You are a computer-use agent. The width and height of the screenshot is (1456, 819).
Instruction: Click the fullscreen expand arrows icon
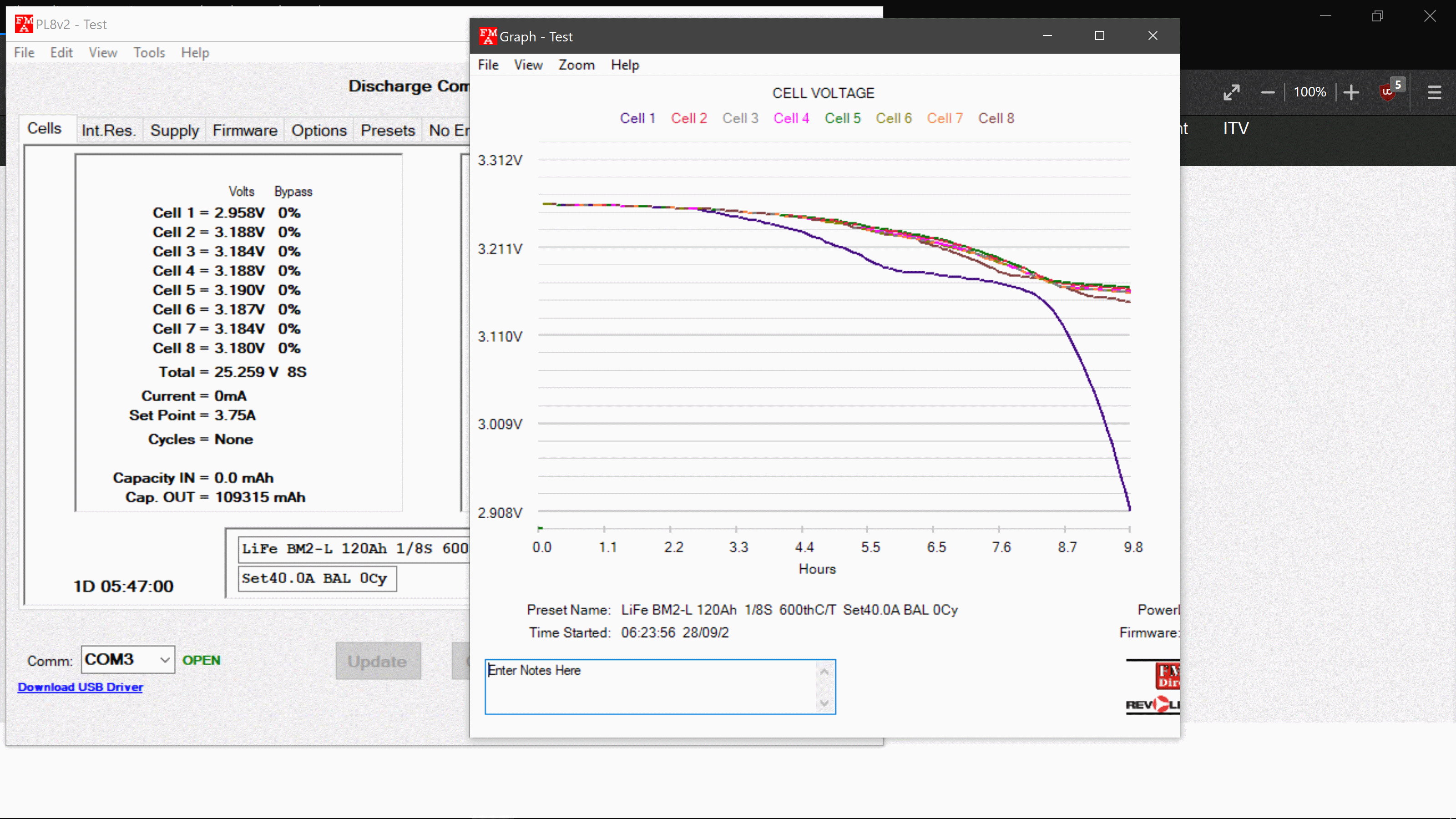[x=1231, y=92]
